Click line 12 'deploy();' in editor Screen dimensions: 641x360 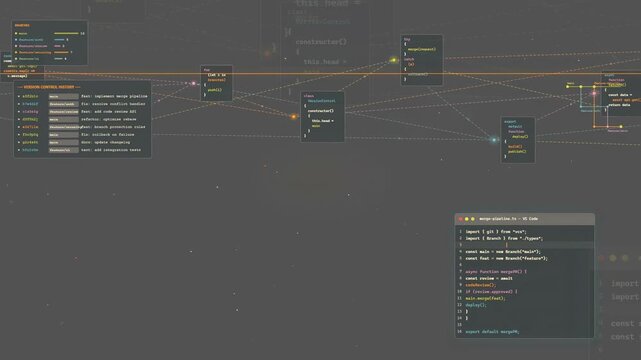click(476, 305)
